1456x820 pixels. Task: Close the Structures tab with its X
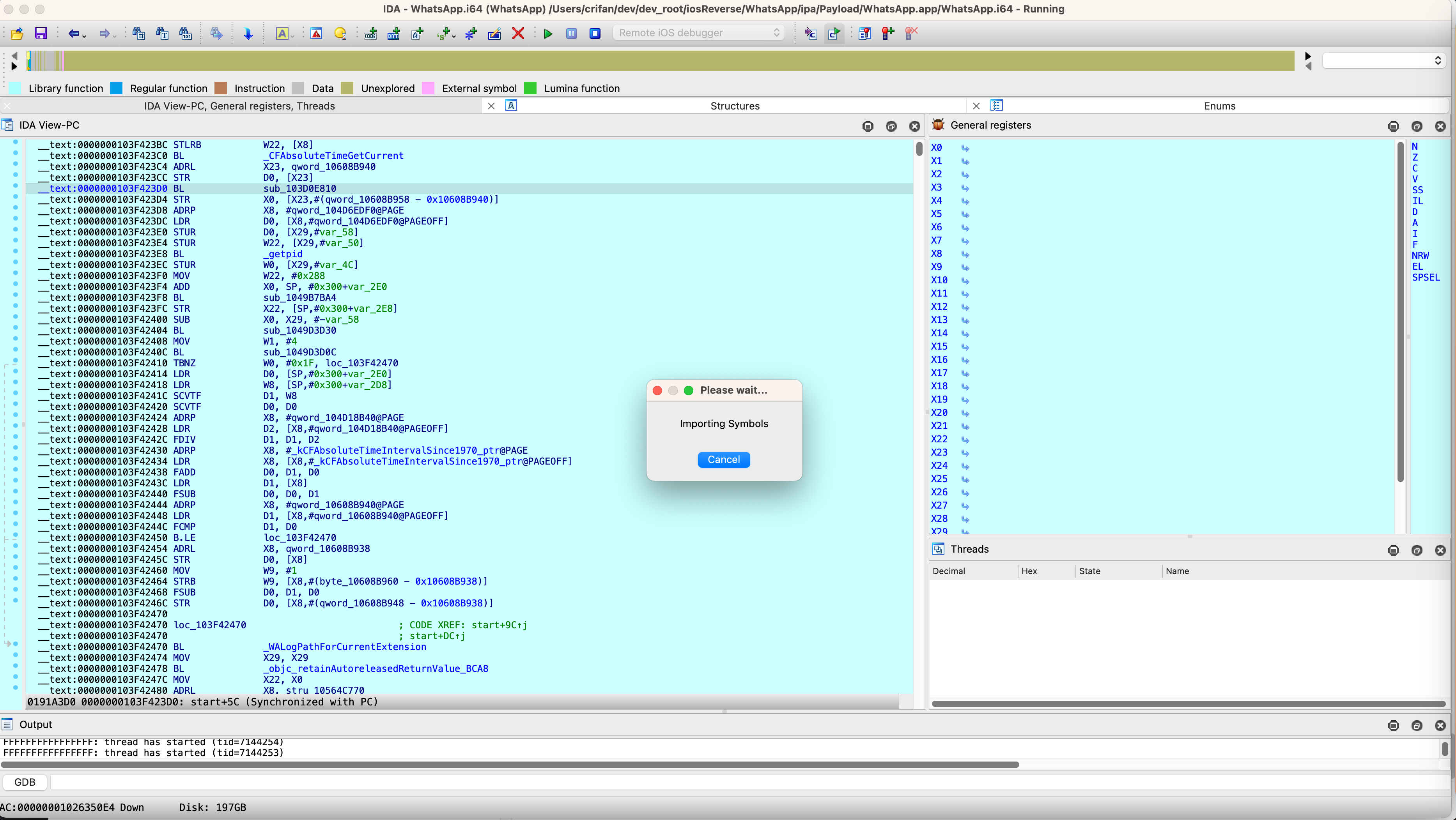[491, 106]
